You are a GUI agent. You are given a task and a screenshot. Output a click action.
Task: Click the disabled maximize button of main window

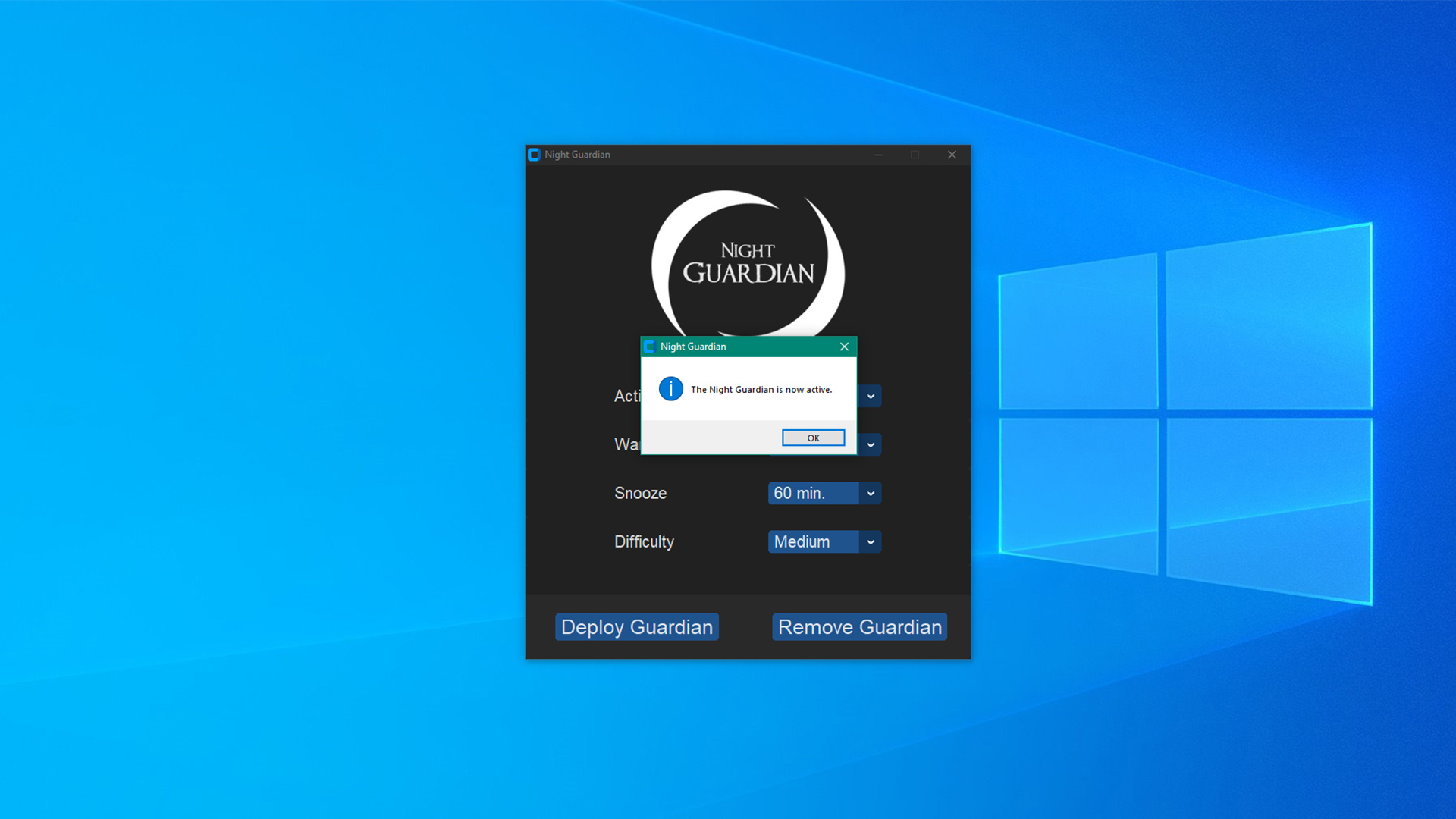[915, 155]
